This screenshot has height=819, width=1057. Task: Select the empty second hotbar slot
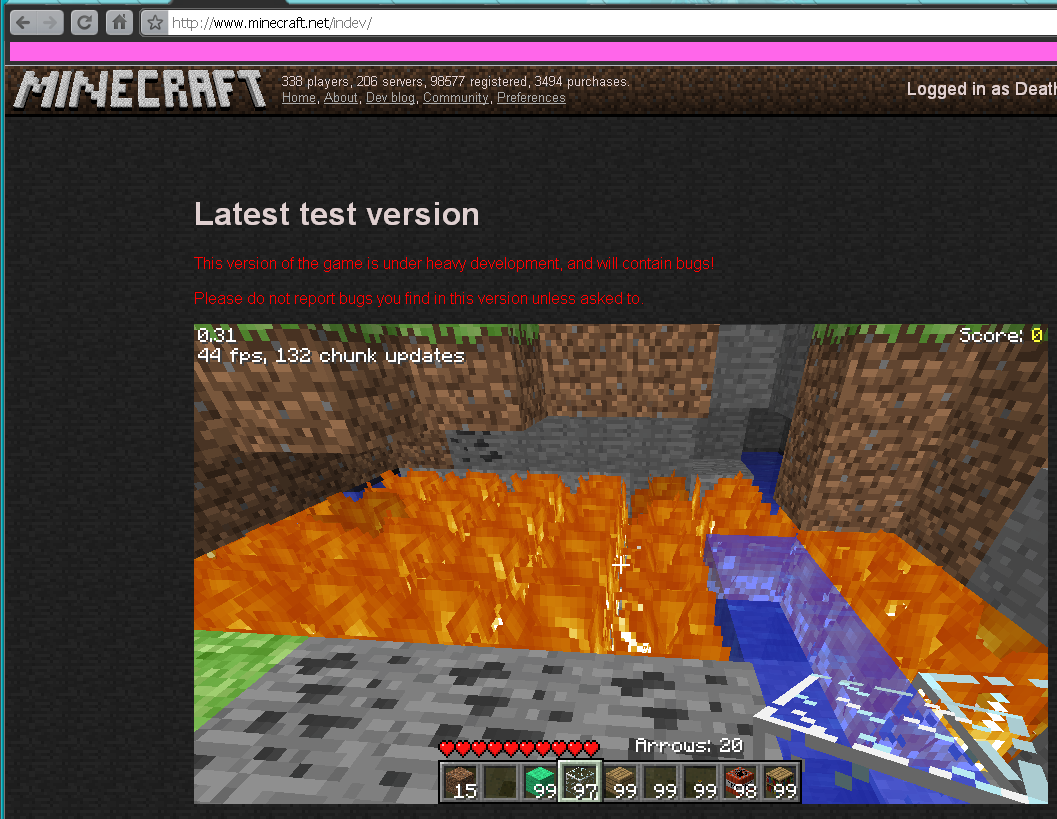coord(501,782)
